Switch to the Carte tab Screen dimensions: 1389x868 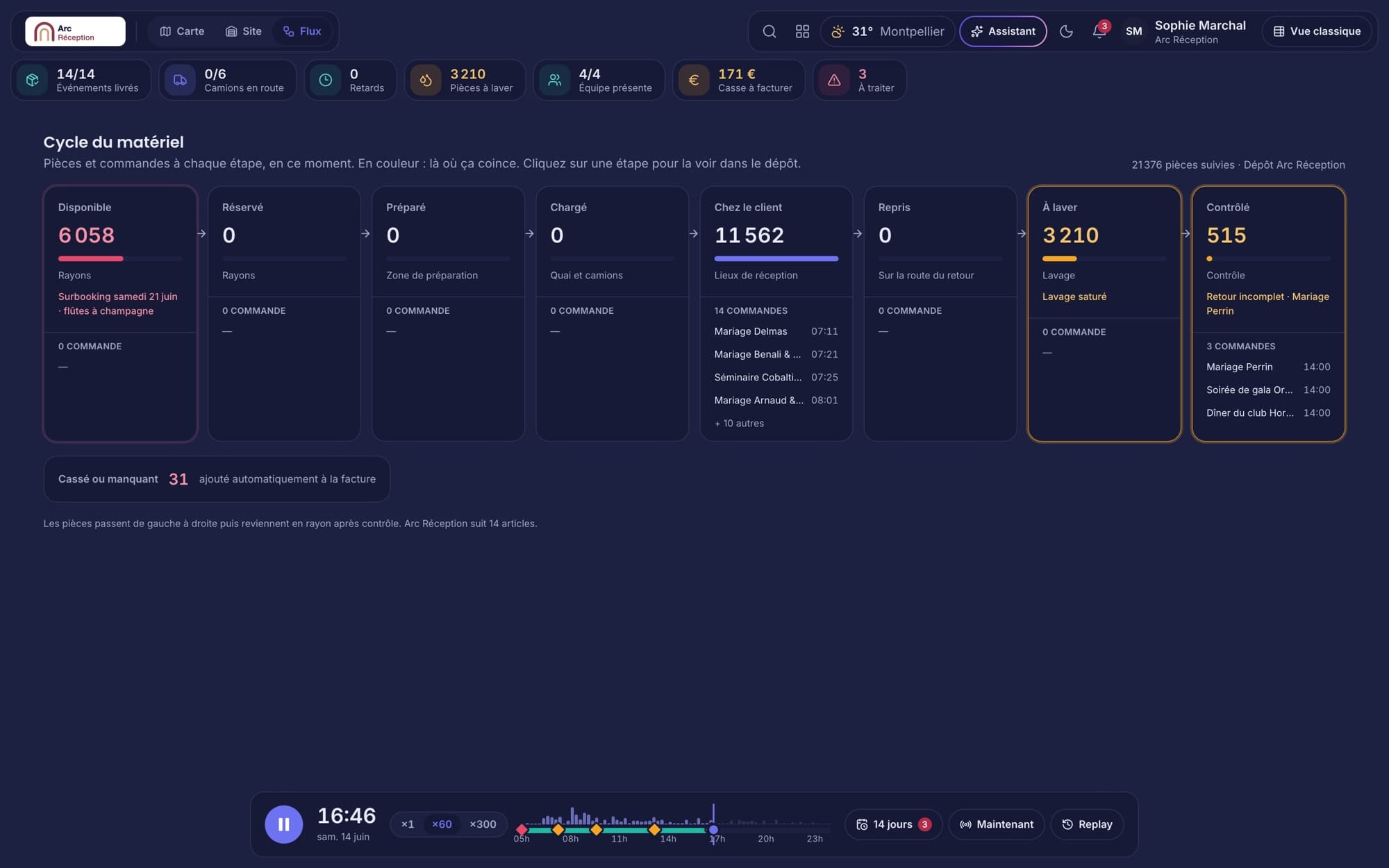click(x=182, y=31)
